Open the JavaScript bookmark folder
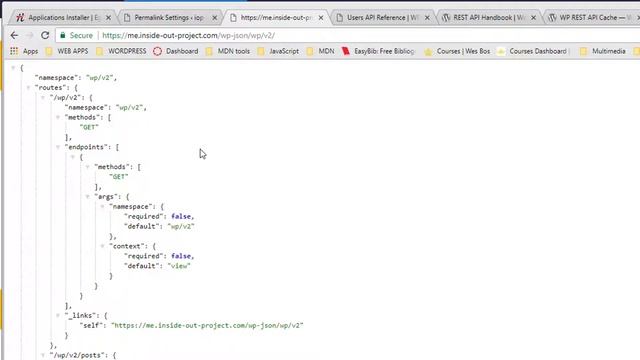 point(278,51)
